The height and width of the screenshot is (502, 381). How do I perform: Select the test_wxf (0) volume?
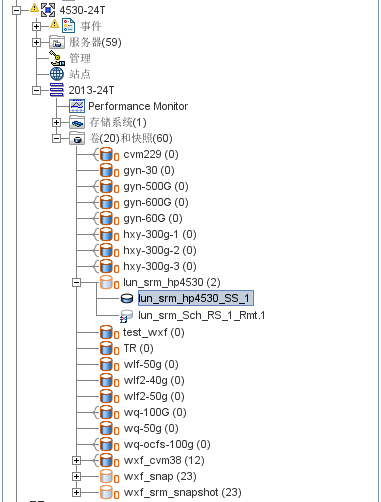pos(154,332)
